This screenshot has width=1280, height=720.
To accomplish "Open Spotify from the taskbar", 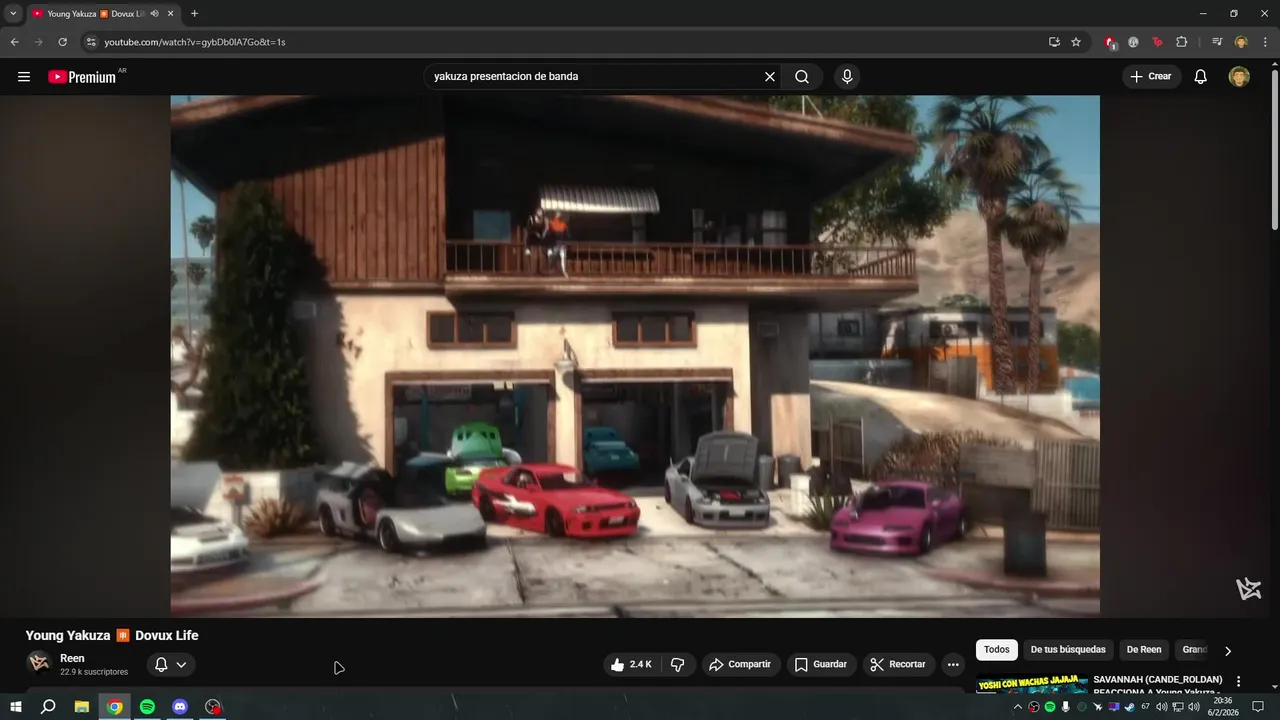I will click(147, 707).
